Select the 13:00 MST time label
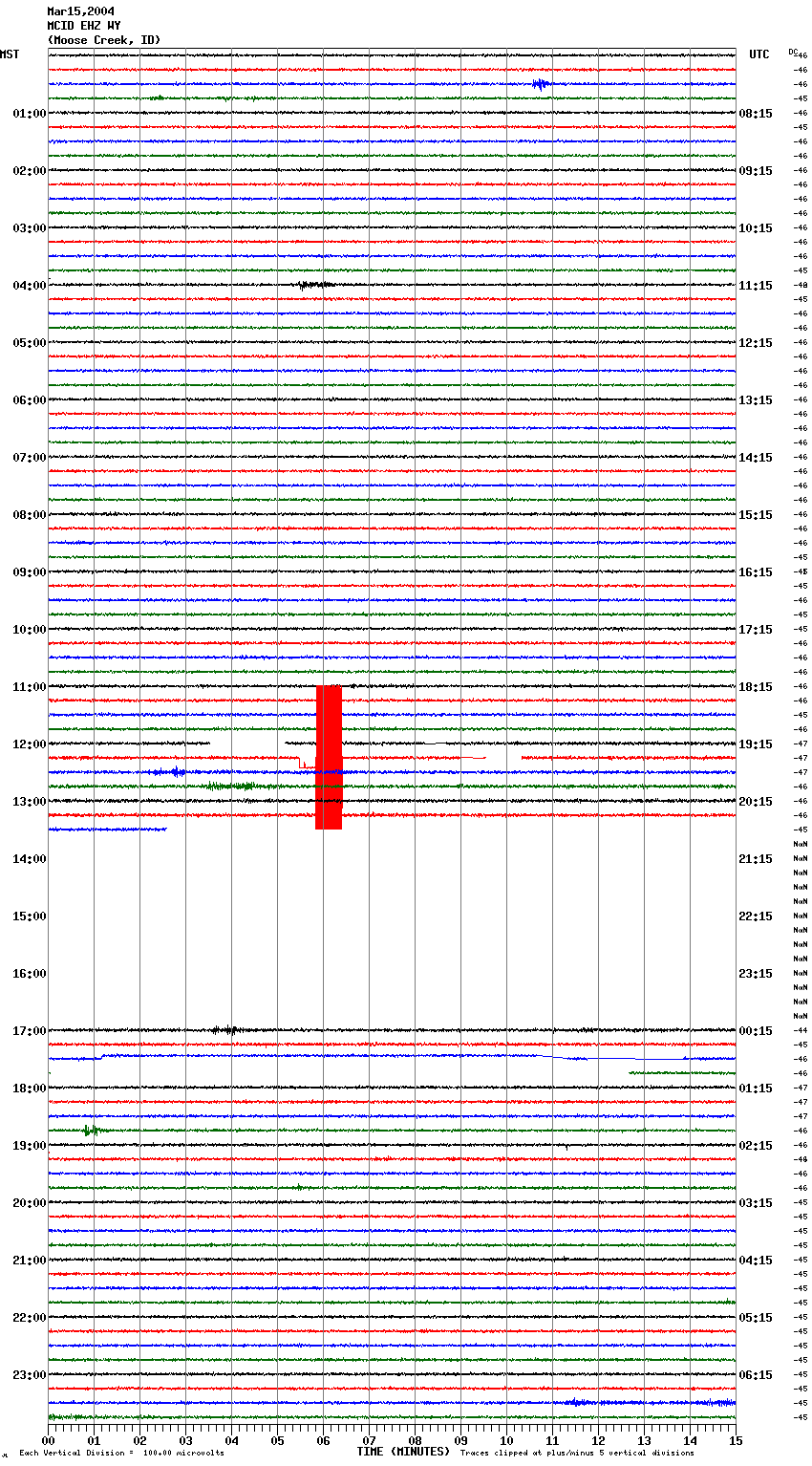This screenshot has height=1466, width=812. 30,802
